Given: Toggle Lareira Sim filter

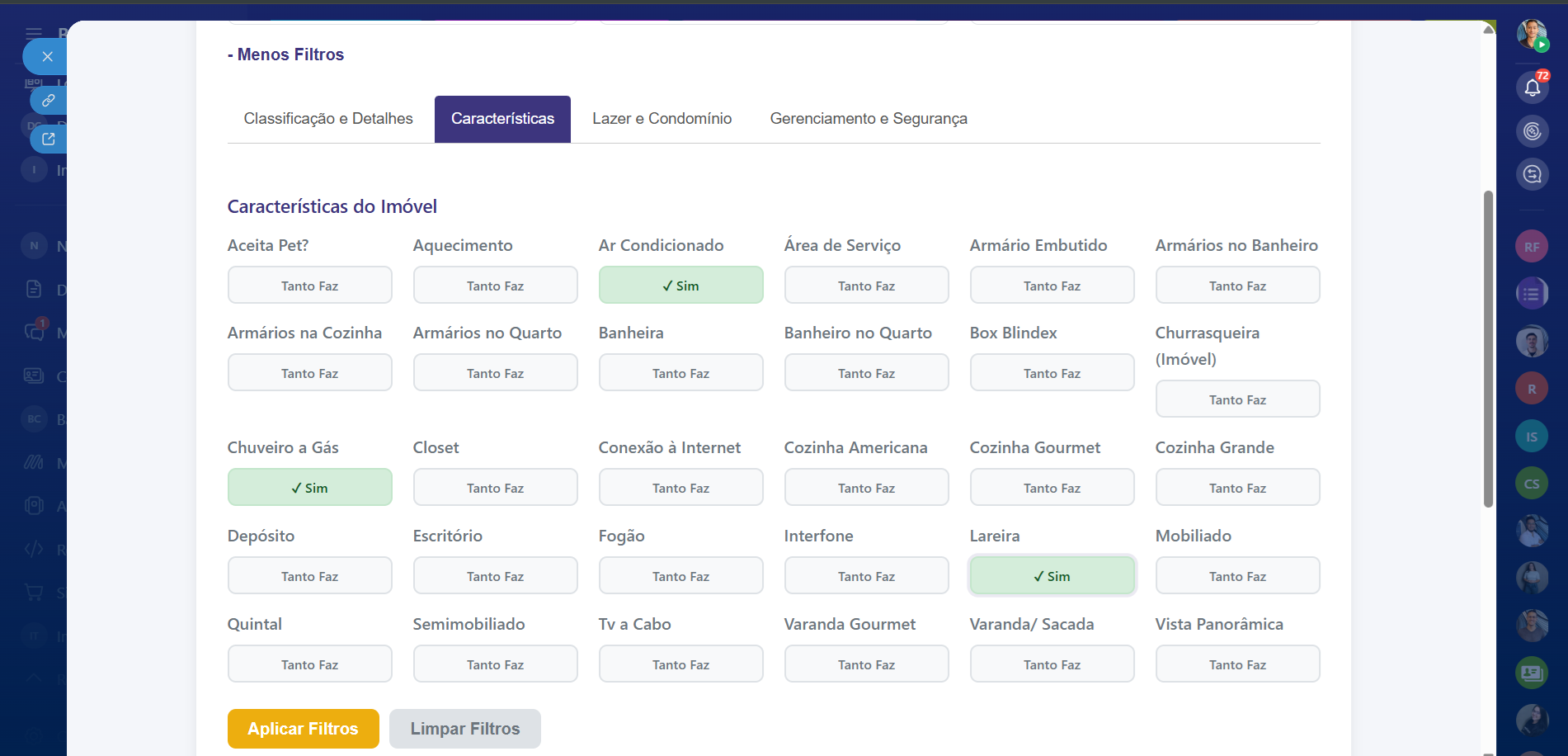Looking at the screenshot, I should coord(1052,576).
